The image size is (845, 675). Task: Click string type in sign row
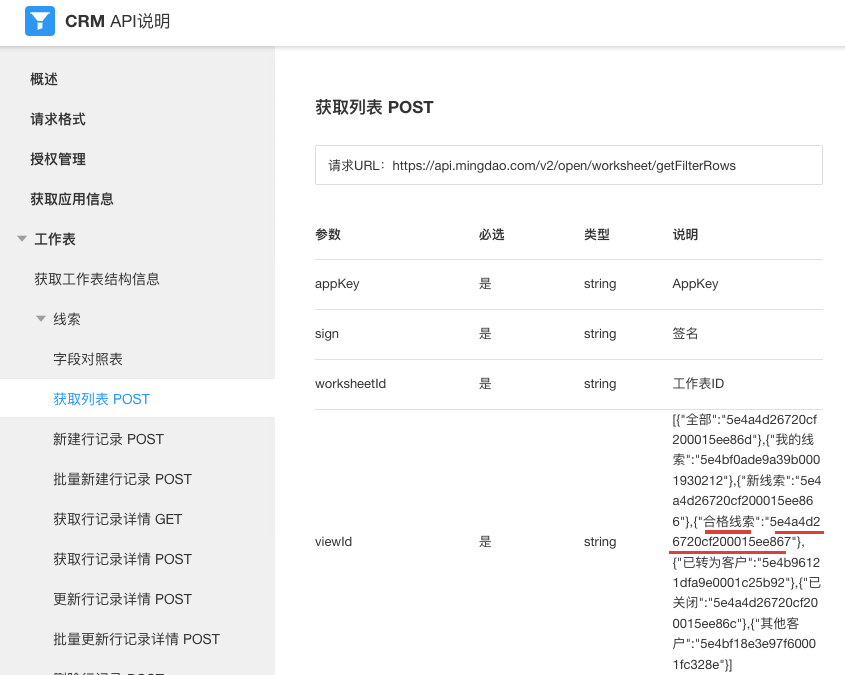tap(600, 334)
